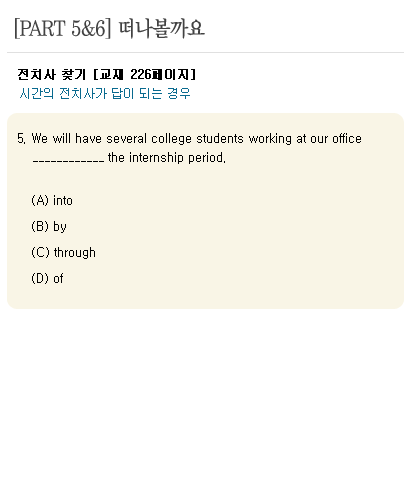The image size is (410, 480).
Task: Click the word "by" in option B
Action: (x=60, y=227)
